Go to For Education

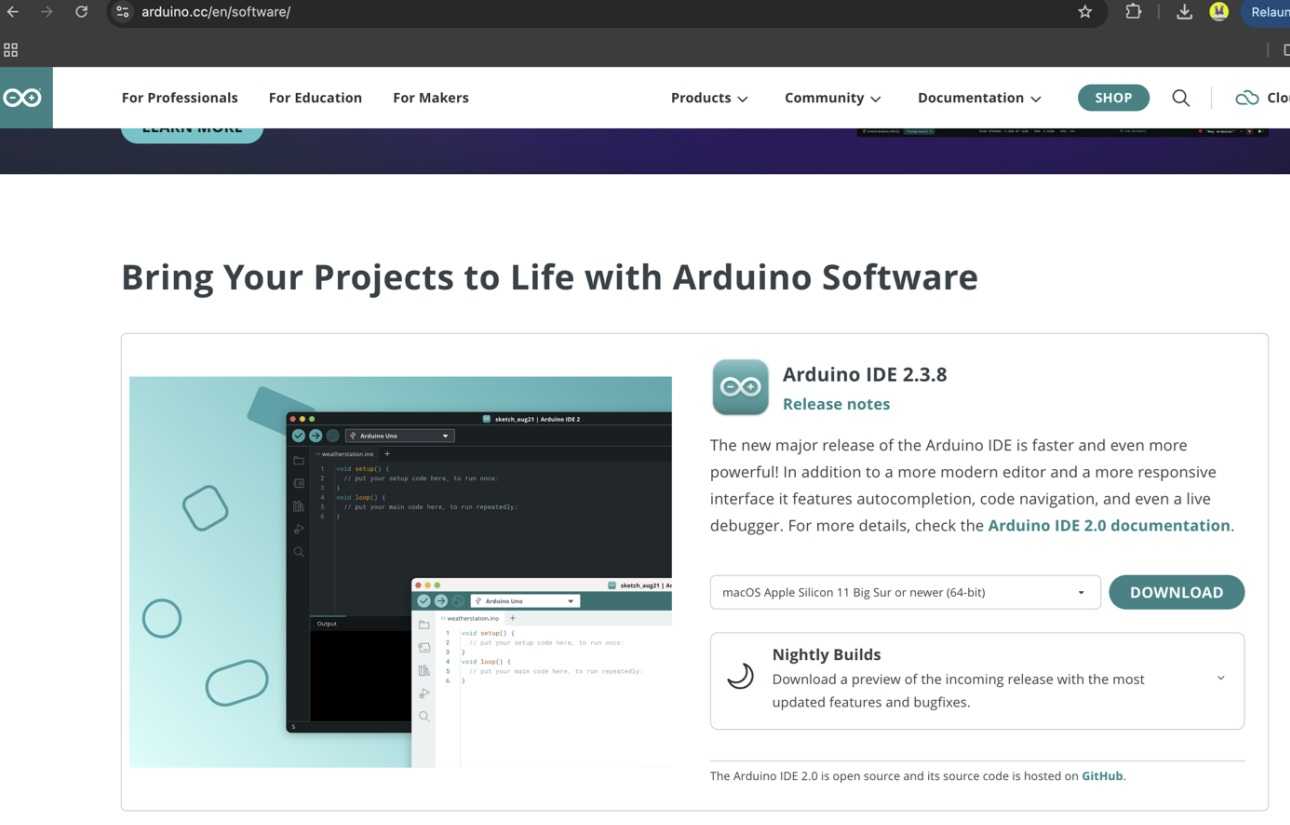(315, 98)
